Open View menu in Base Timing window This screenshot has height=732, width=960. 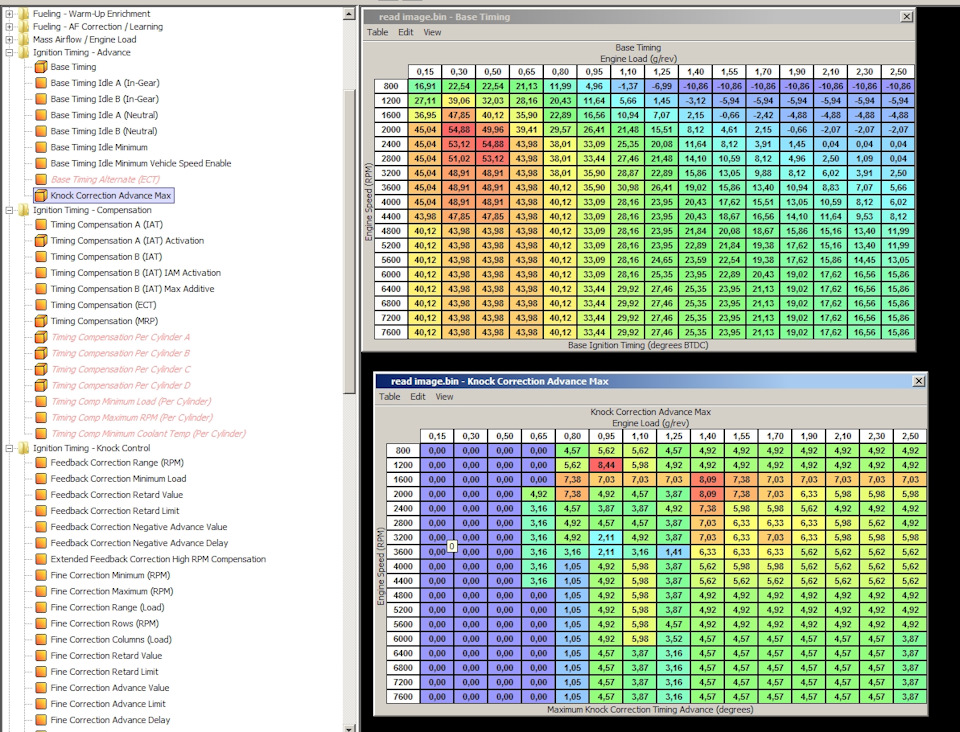(432, 32)
